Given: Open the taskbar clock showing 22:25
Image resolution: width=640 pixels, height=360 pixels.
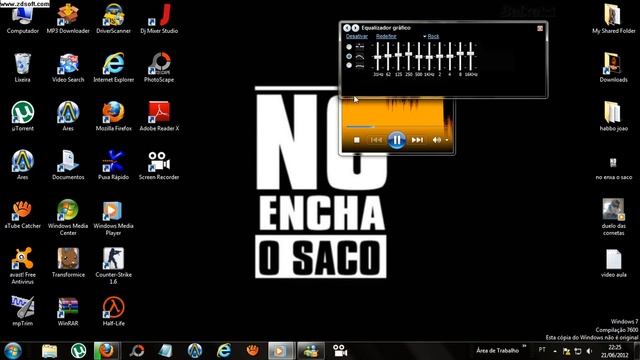Looking at the screenshot, I should point(614,351).
